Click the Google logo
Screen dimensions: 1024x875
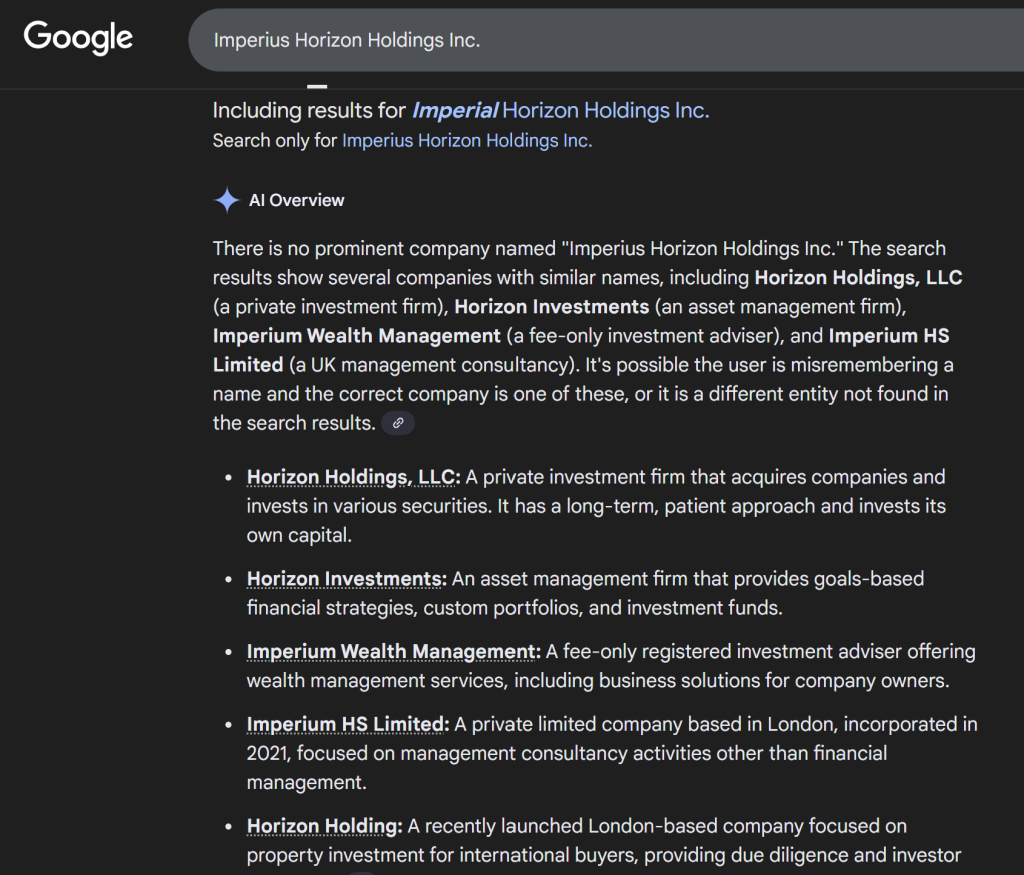pos(78,38)
